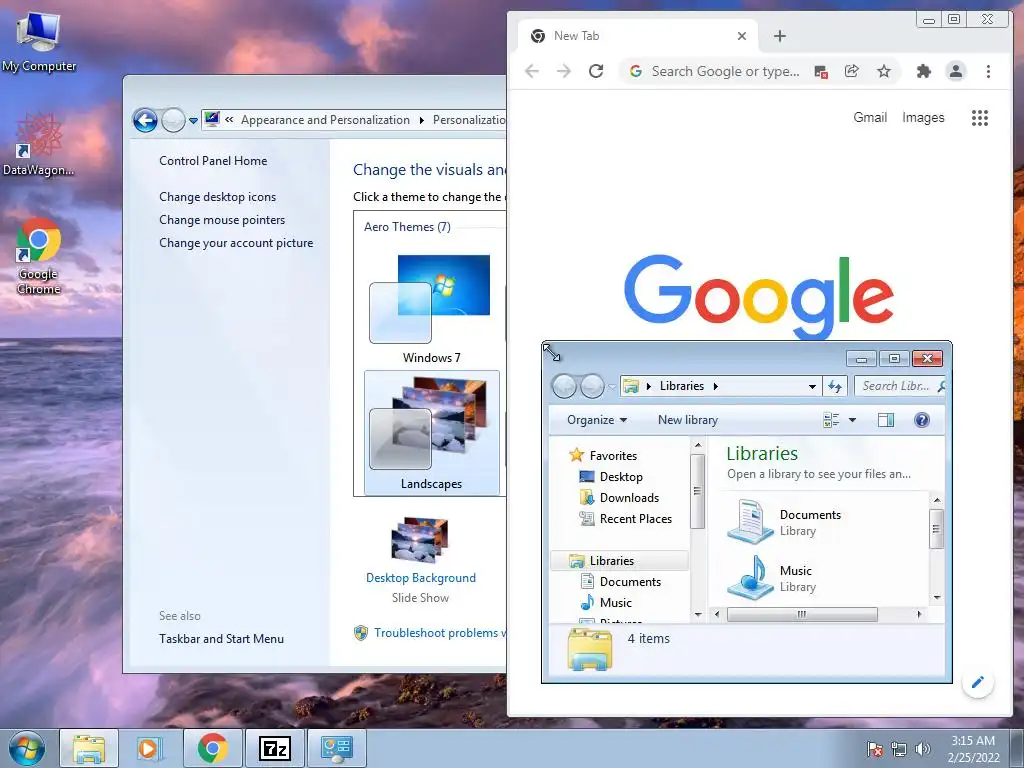Open view options dropdown arrow in Libraries
The image size is (1024, 768).
point(852,420)
